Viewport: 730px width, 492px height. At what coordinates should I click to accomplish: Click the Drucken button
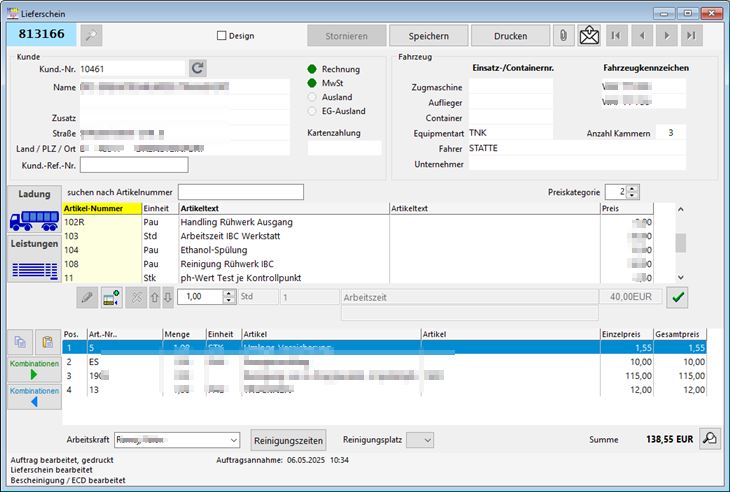[x=510, y=36]
